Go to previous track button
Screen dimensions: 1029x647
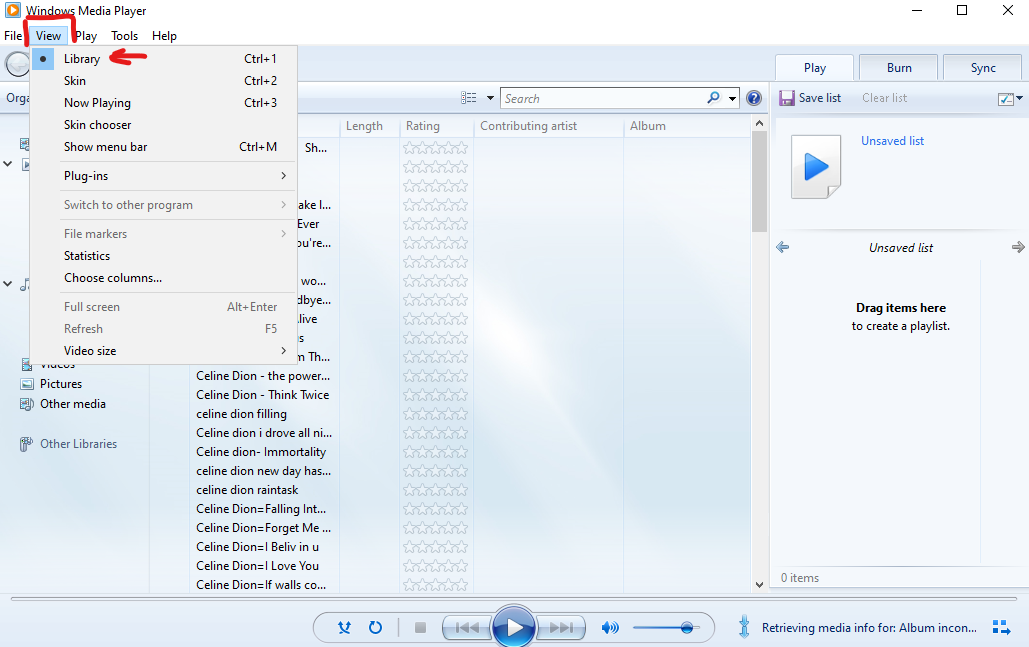point(467,628)
